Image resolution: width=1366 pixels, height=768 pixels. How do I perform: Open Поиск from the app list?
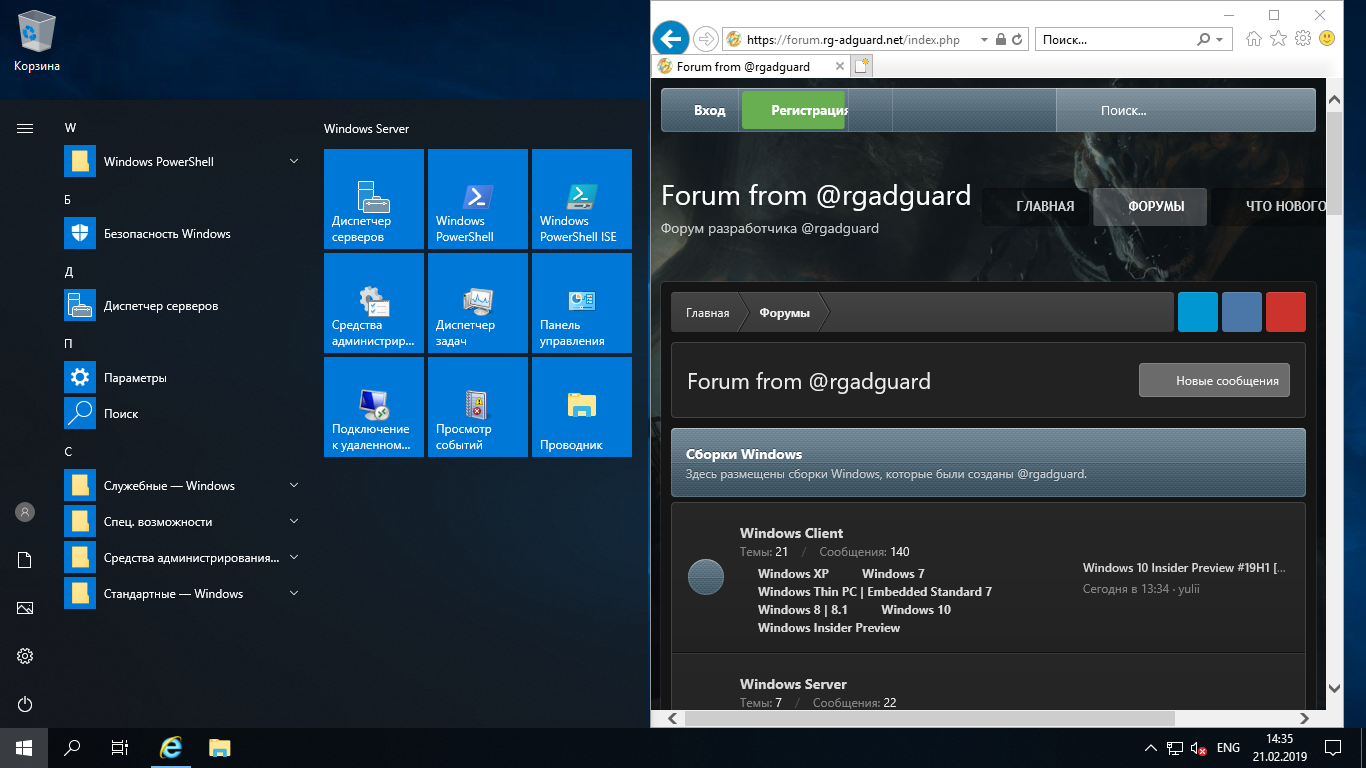184,414
